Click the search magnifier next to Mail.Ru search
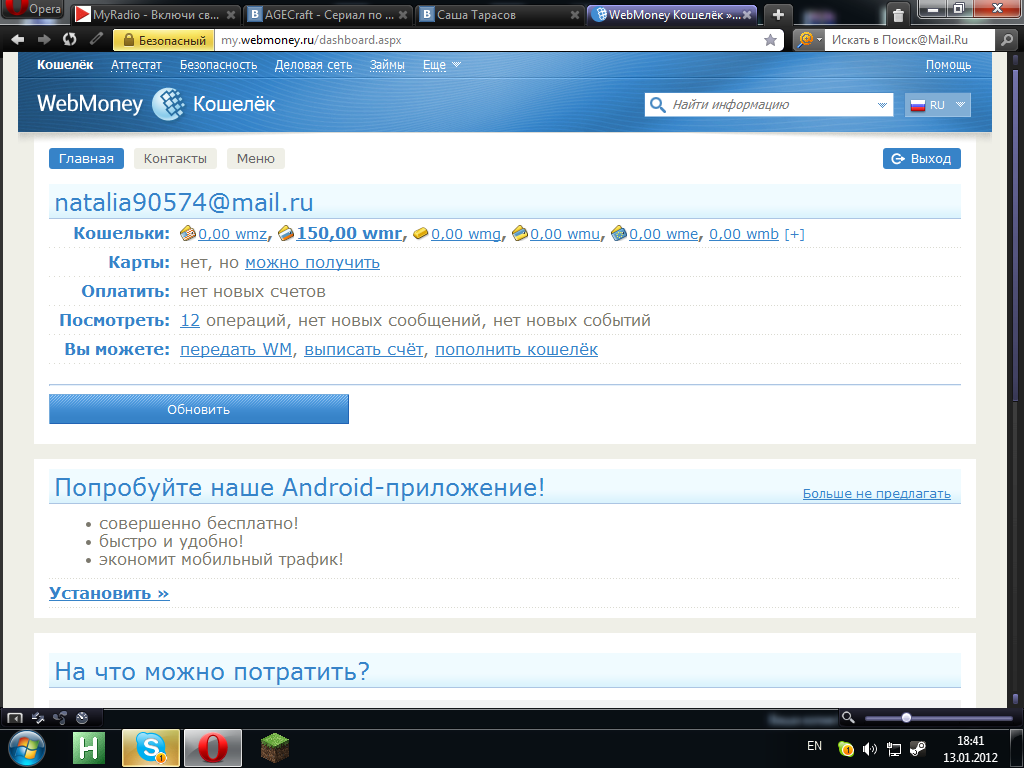Screen dimensions: 1024x768 (1006, 40)
